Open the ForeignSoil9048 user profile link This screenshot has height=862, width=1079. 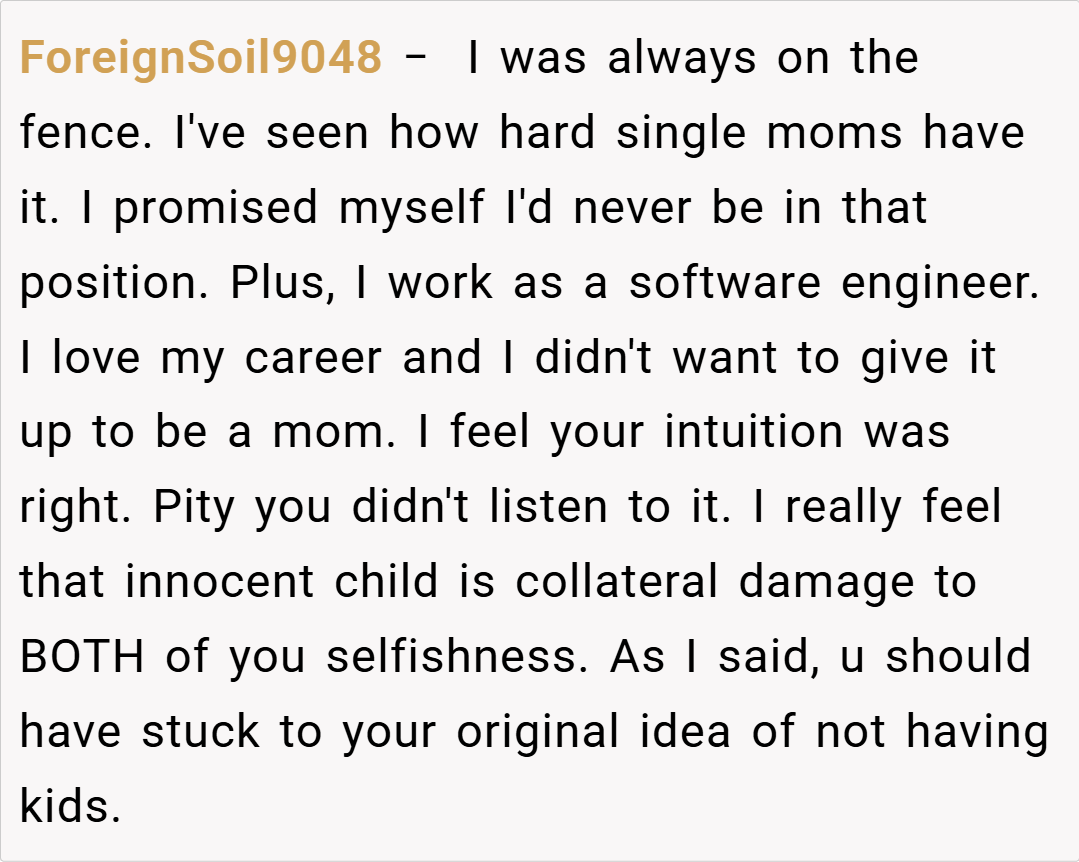pos(200,59)
